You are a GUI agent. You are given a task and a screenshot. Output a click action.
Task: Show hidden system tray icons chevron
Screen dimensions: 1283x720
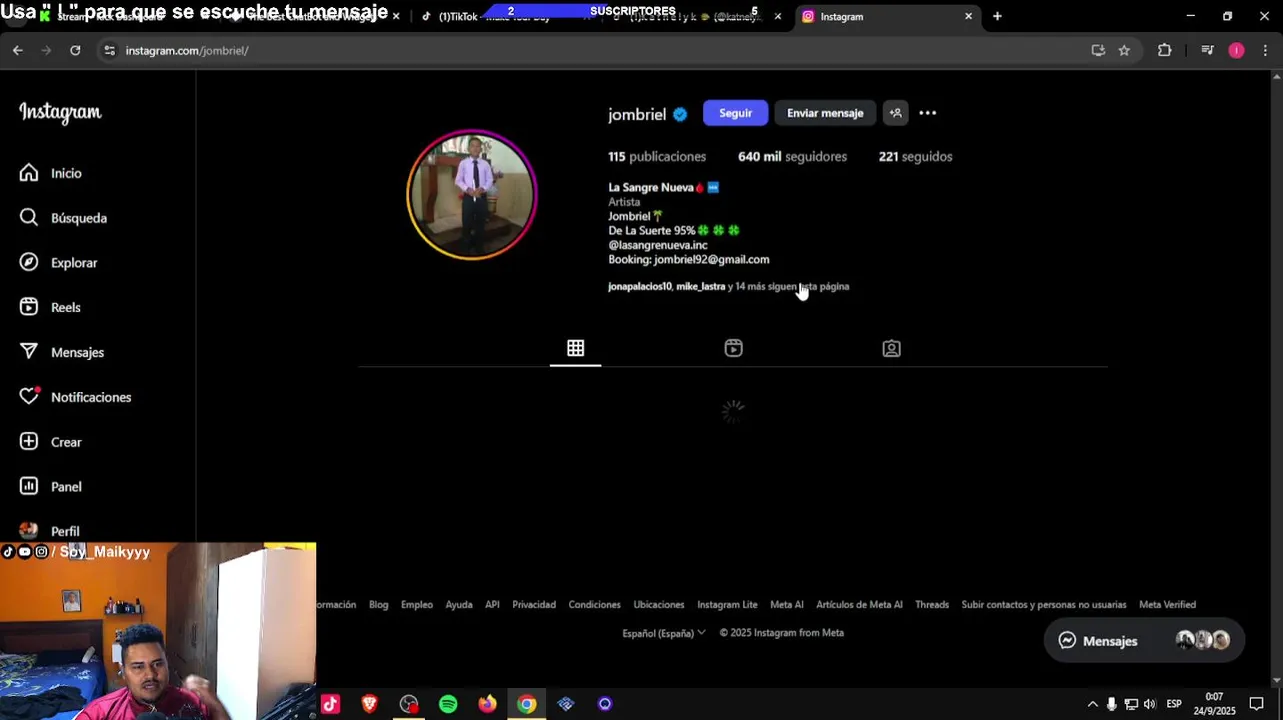pos(1092,704)
